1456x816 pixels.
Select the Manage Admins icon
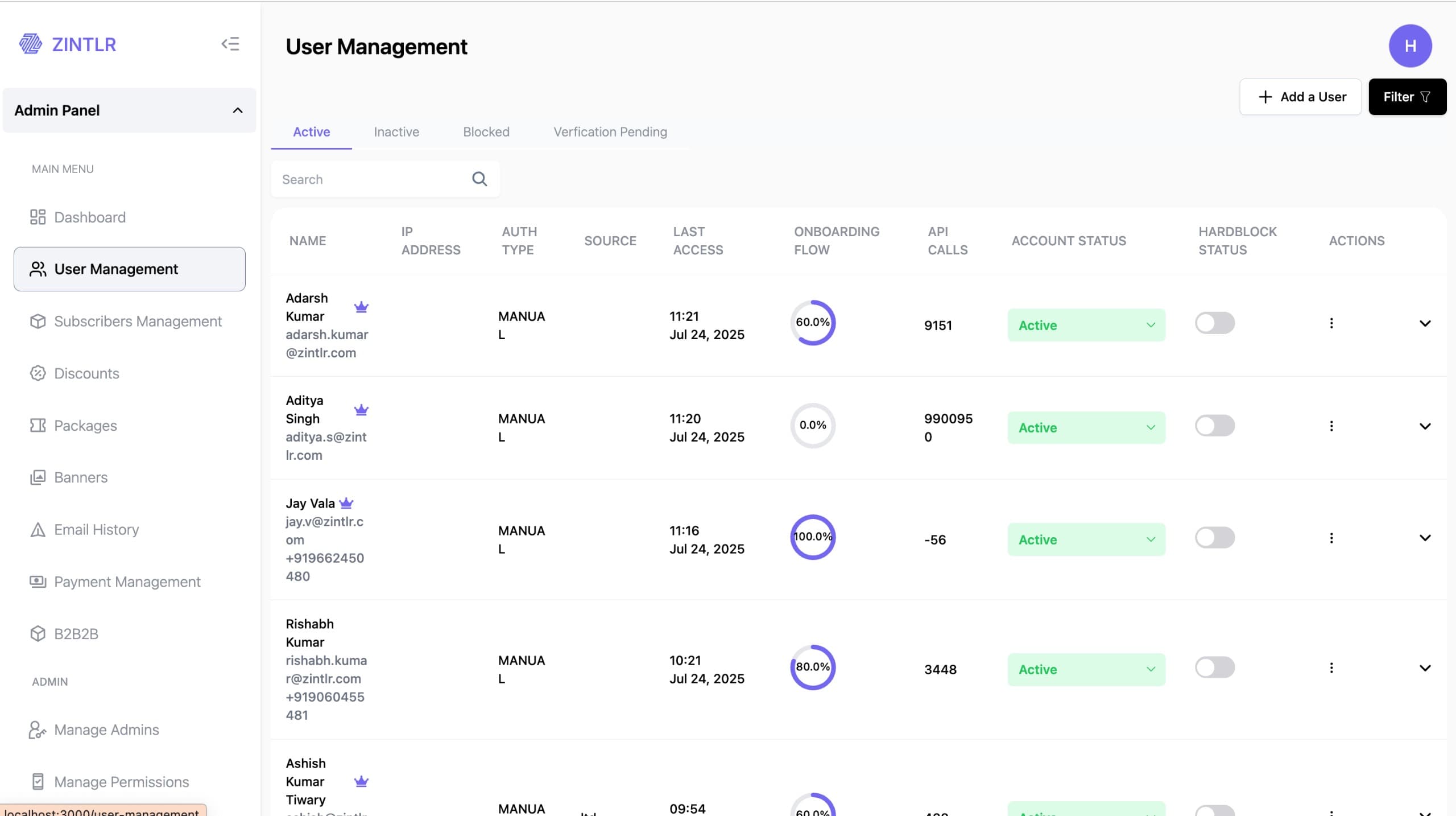pos(38,730)
